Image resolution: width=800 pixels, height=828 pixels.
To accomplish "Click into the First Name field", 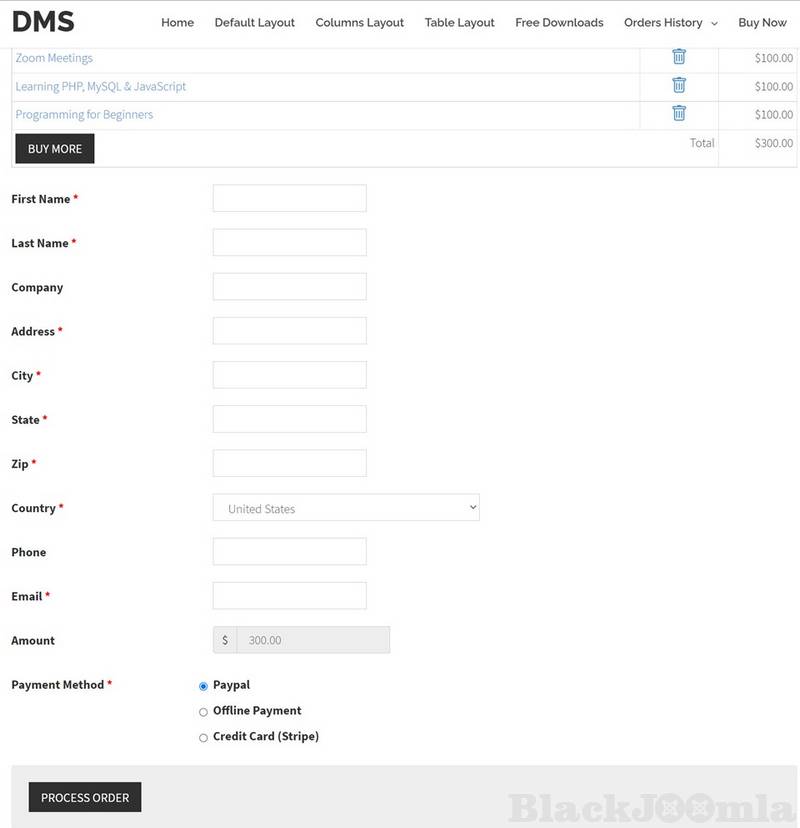I will (x=289, y=198).
